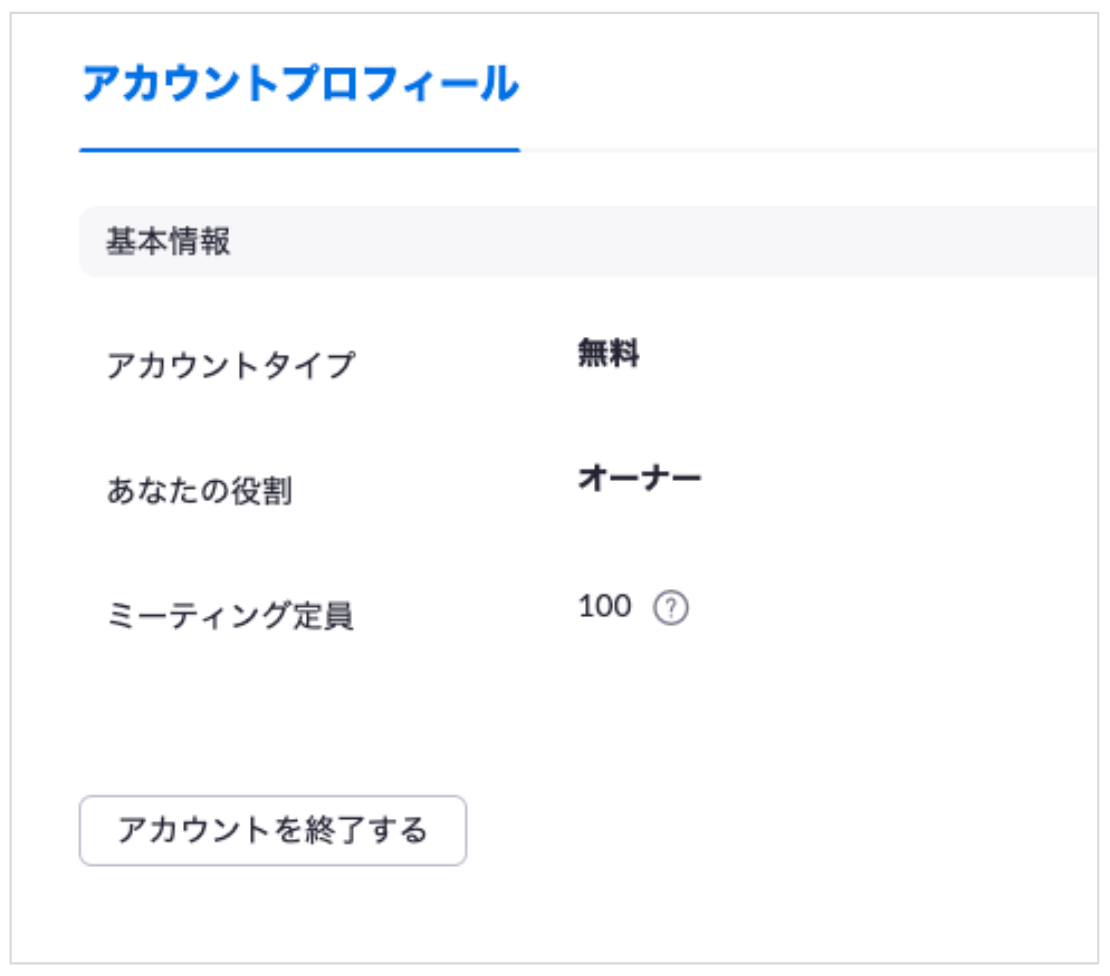Click the あなたの役割 label
This screenshot has width=1110, height=976.
coord(199,490)
